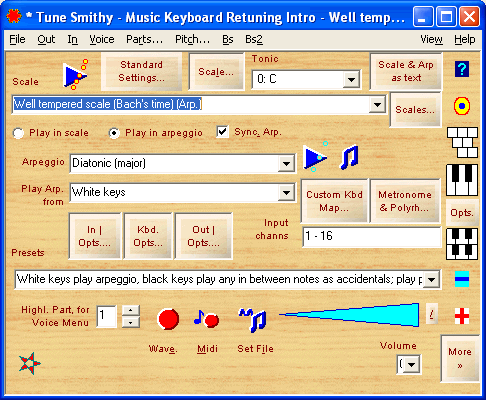Select the Play in arpeggio radio button
Viewport: 486px width, 400px height.
(x=114, y=133)
